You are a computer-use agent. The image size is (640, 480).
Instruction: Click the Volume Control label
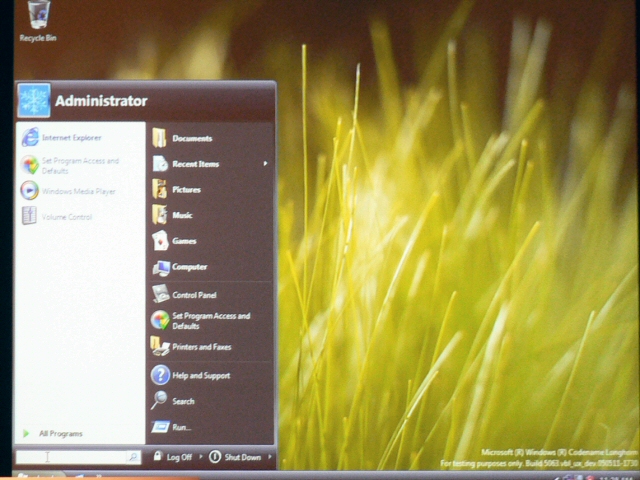pos(67,217)
